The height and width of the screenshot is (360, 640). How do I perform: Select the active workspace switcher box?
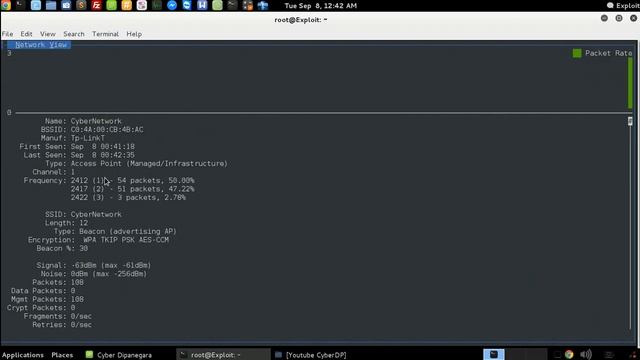(493, 354)
